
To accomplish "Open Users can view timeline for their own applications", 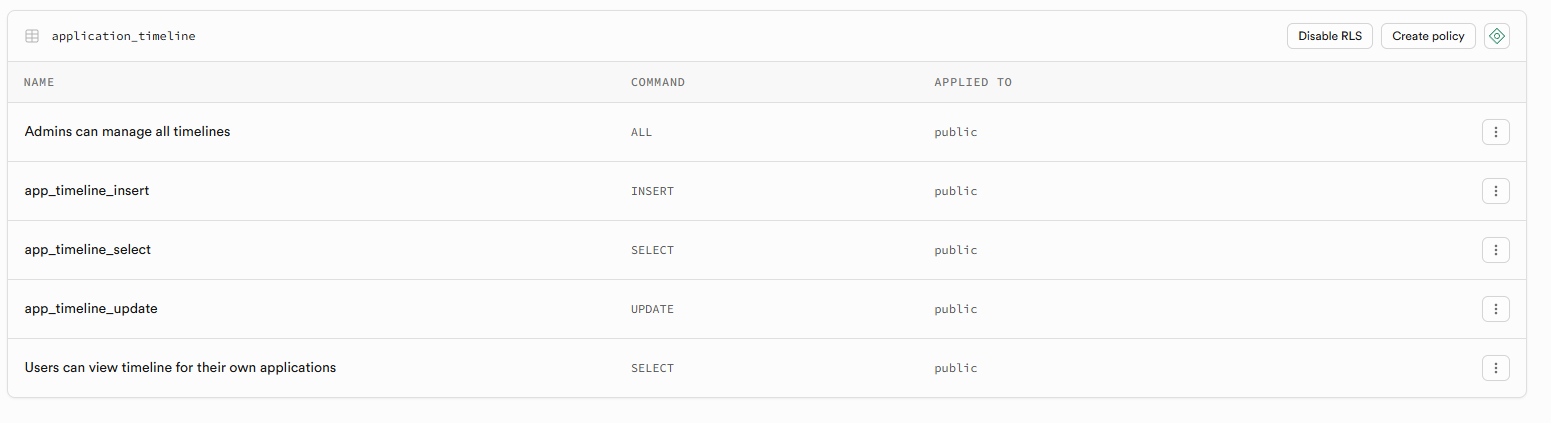I will point(180,367).
